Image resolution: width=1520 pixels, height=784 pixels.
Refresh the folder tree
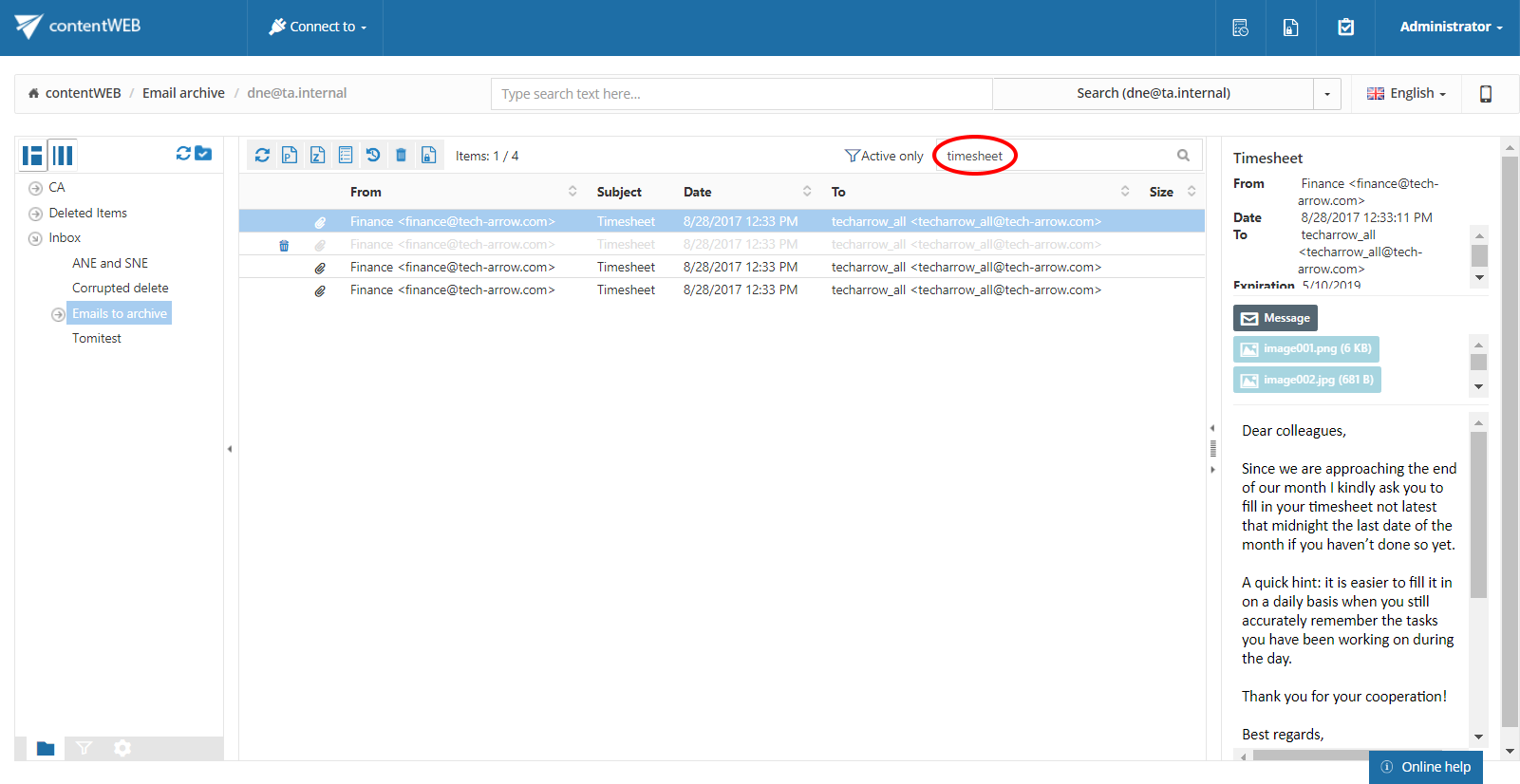coord(183,153)
